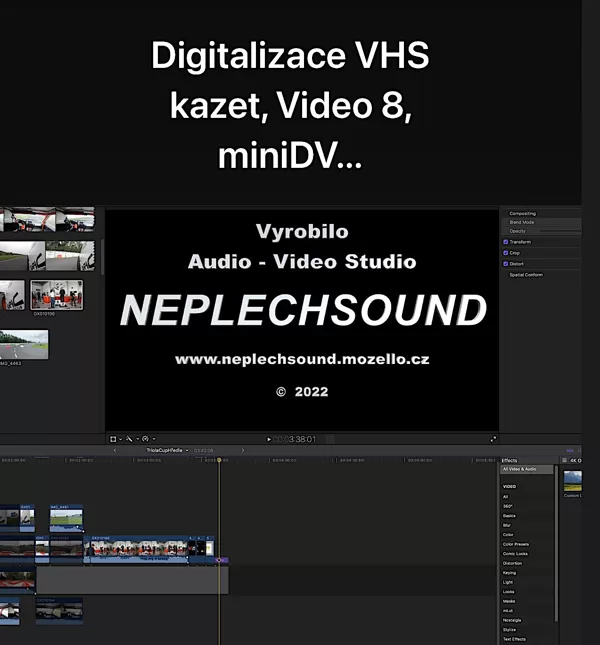Image resolution: width=600 pixels, height=645 pixels.
Task: Select the Keying effects category
Action: (509, 573)
